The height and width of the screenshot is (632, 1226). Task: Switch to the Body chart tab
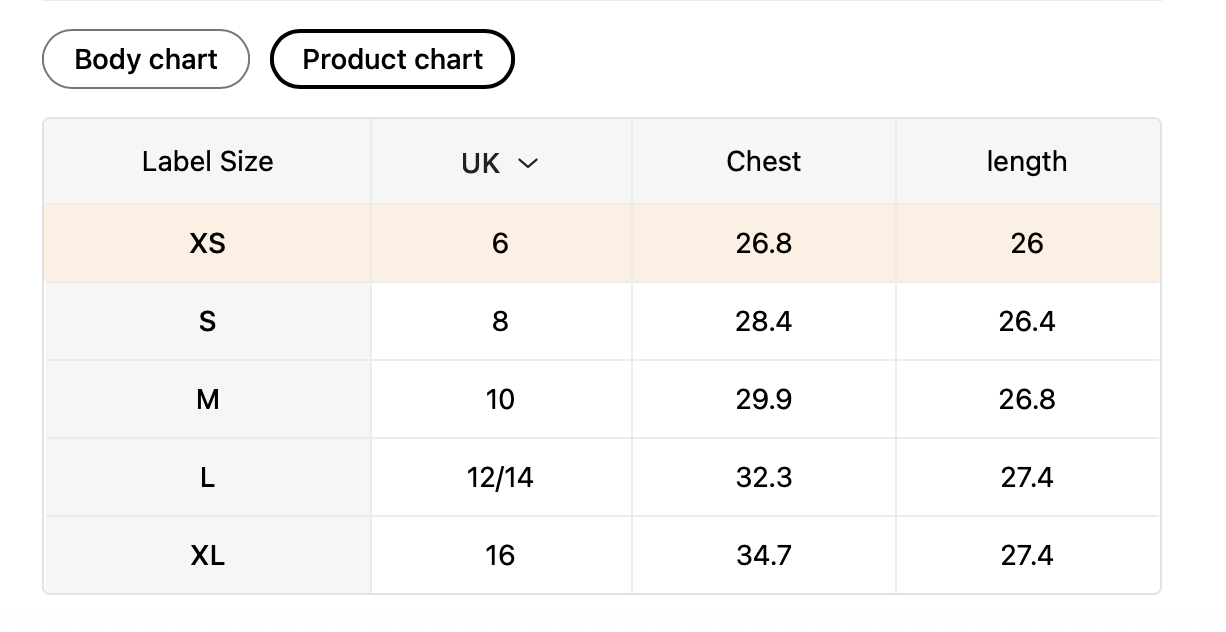145,60
